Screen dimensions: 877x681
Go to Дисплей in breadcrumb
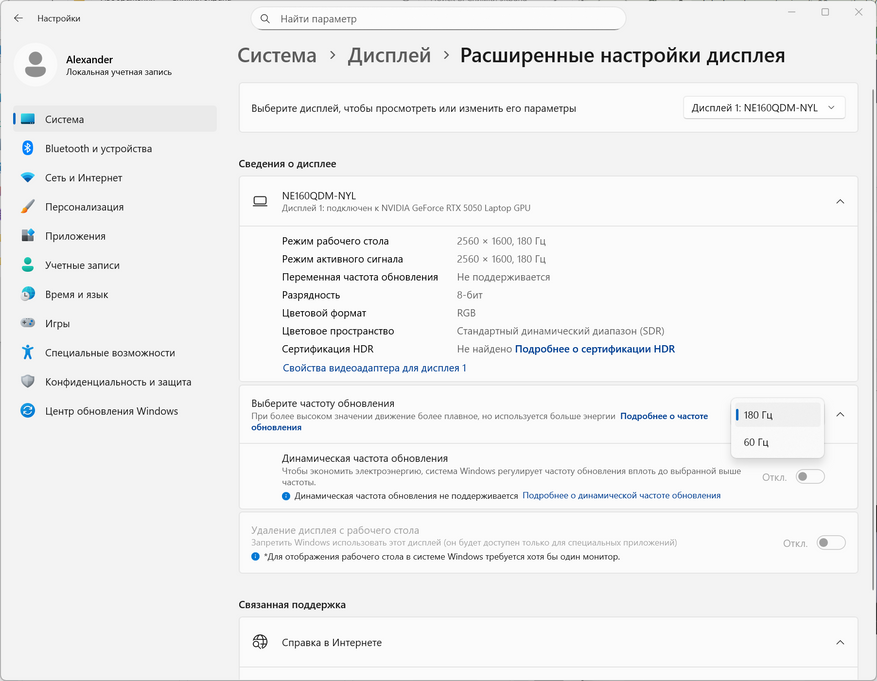click(389, 56)
